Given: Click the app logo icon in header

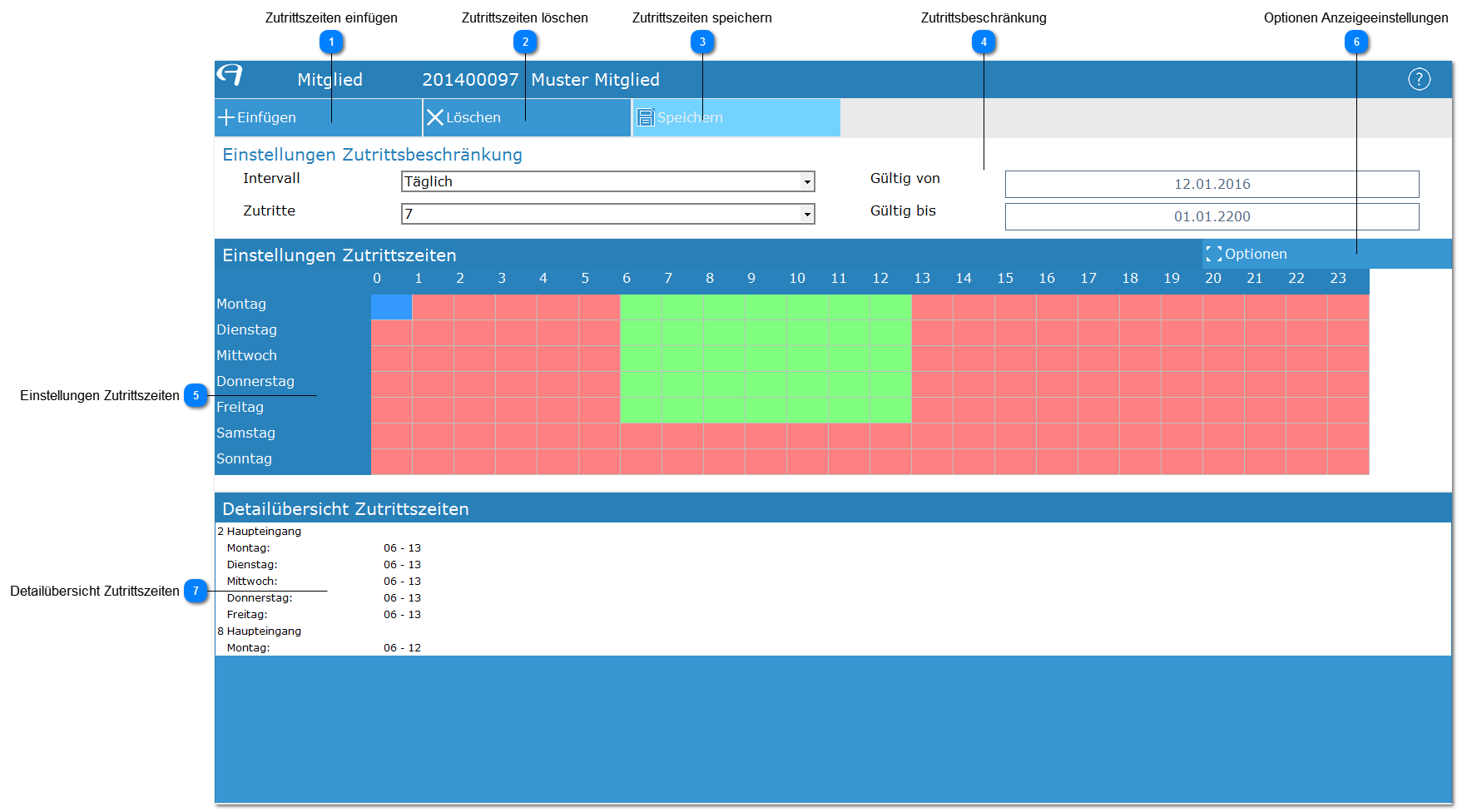Looking at the screenshot, I should click(x=230, y=75).
